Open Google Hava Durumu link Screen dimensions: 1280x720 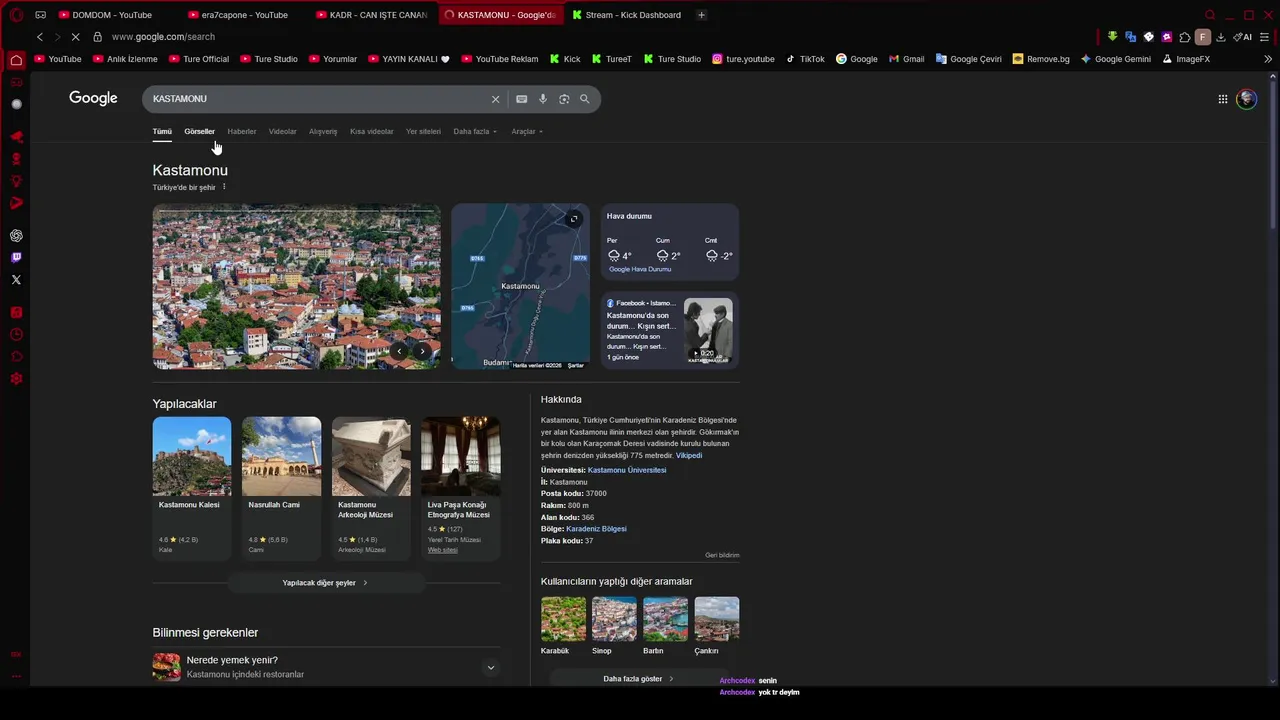click(x=640, y=269)
